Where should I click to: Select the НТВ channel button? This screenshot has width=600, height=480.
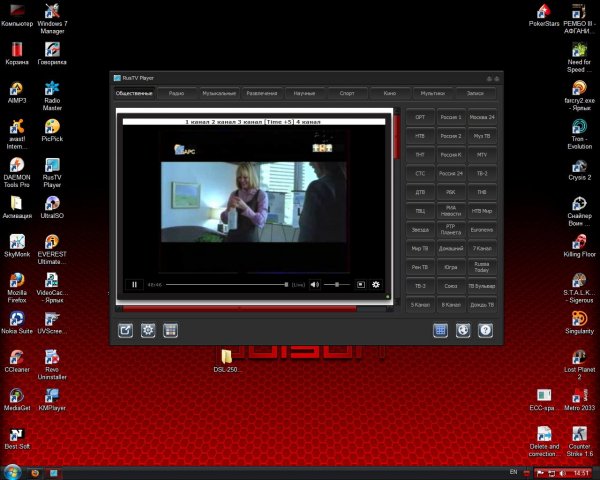(x=420, y=136)
